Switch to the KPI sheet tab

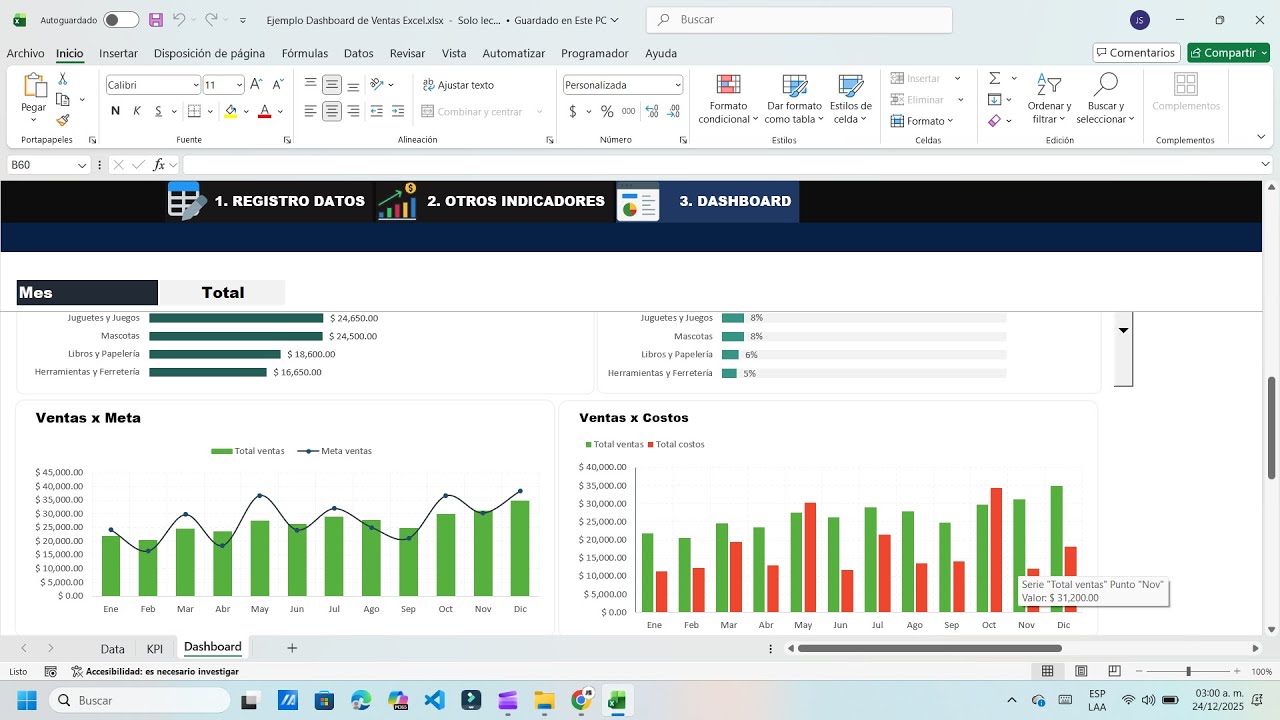tap(155, 649)
